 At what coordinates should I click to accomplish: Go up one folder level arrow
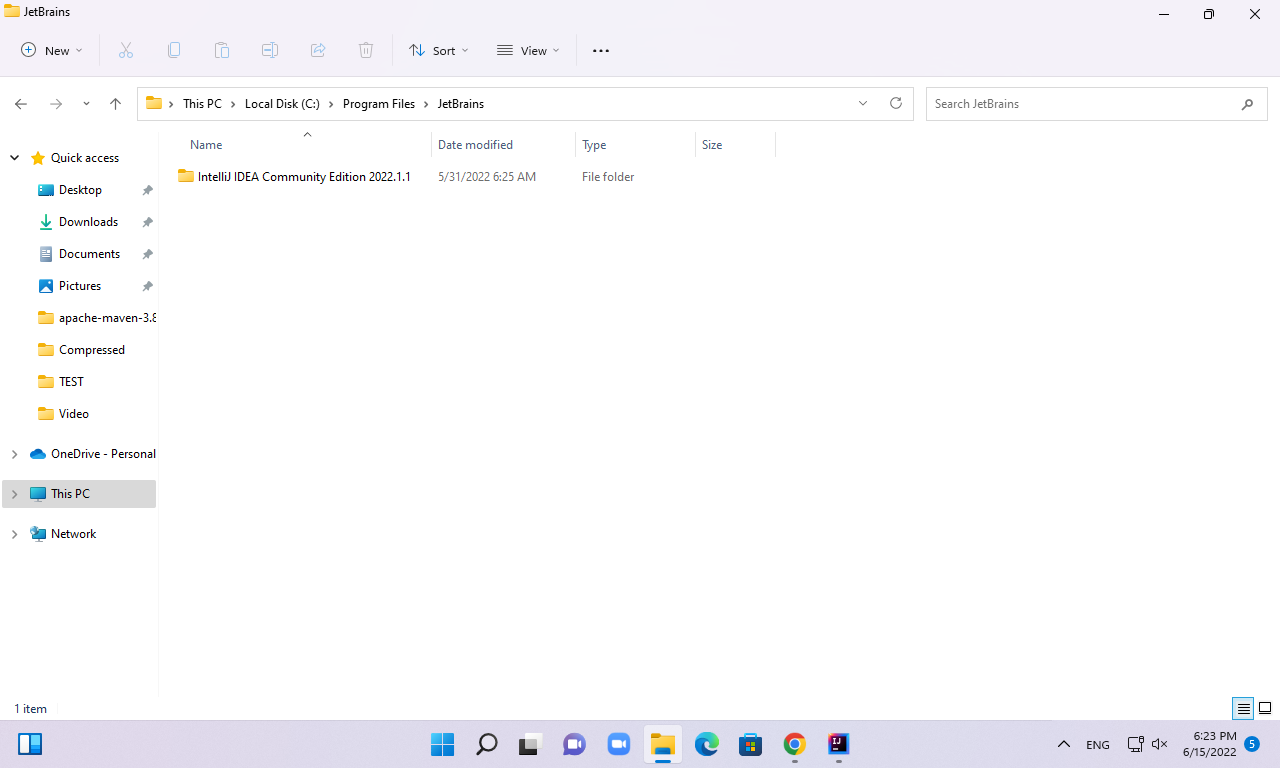pos(115,104)
